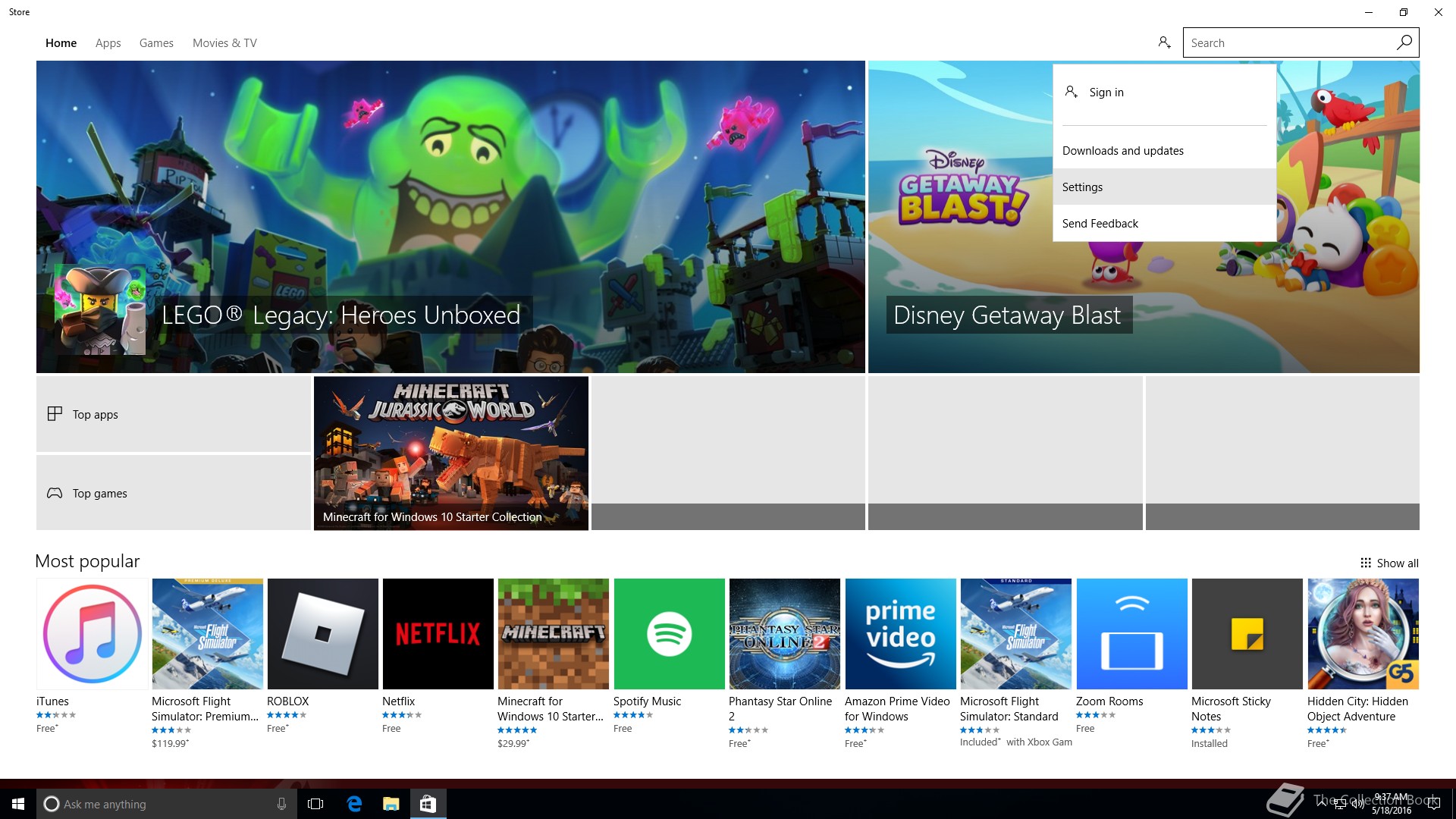
Task: Open Microsoft Flight Simulator Standard tile
Action: point(1015,634)
